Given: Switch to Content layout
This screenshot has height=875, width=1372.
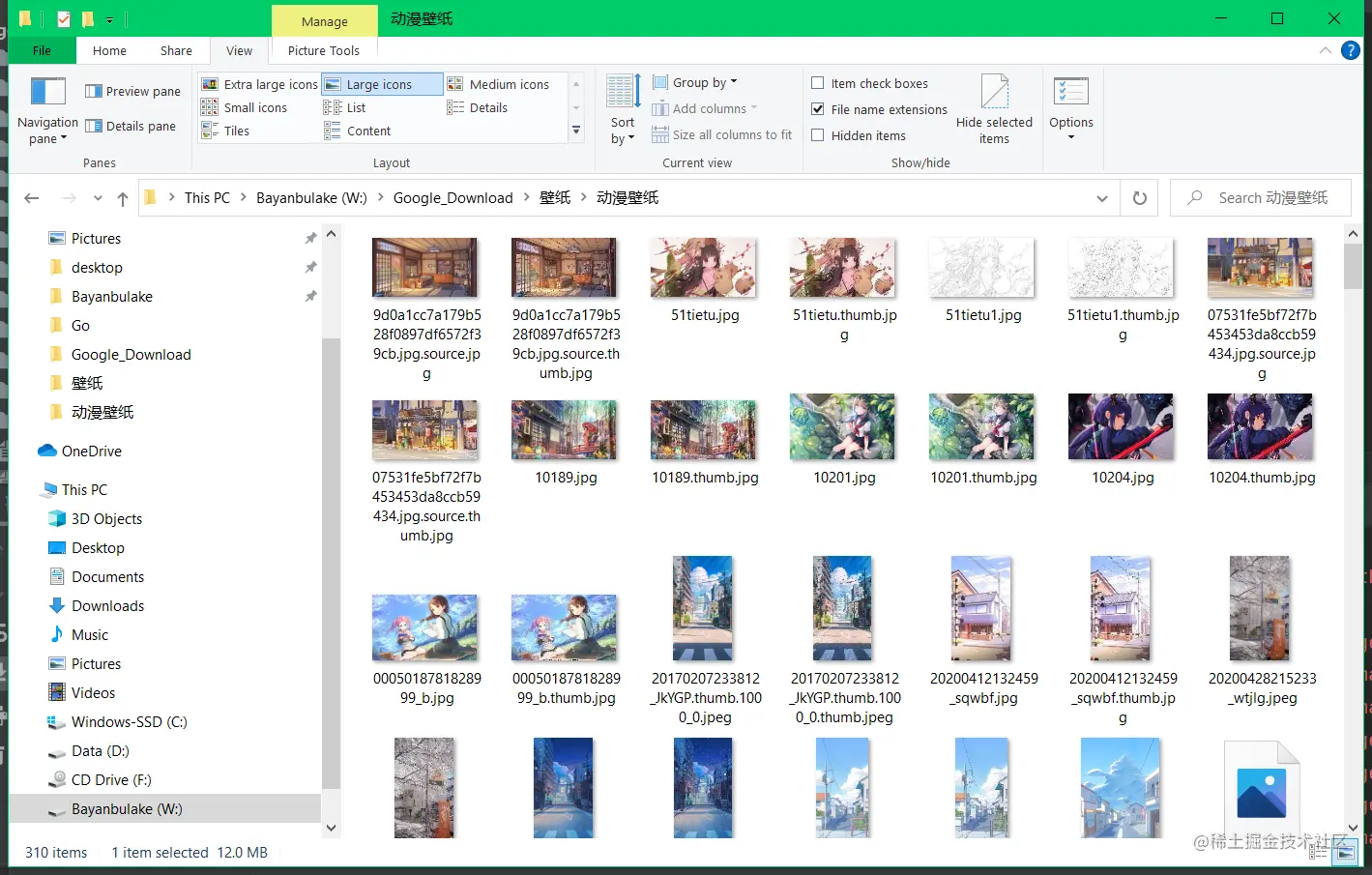Looking at the screenshot, I should 357,131.
